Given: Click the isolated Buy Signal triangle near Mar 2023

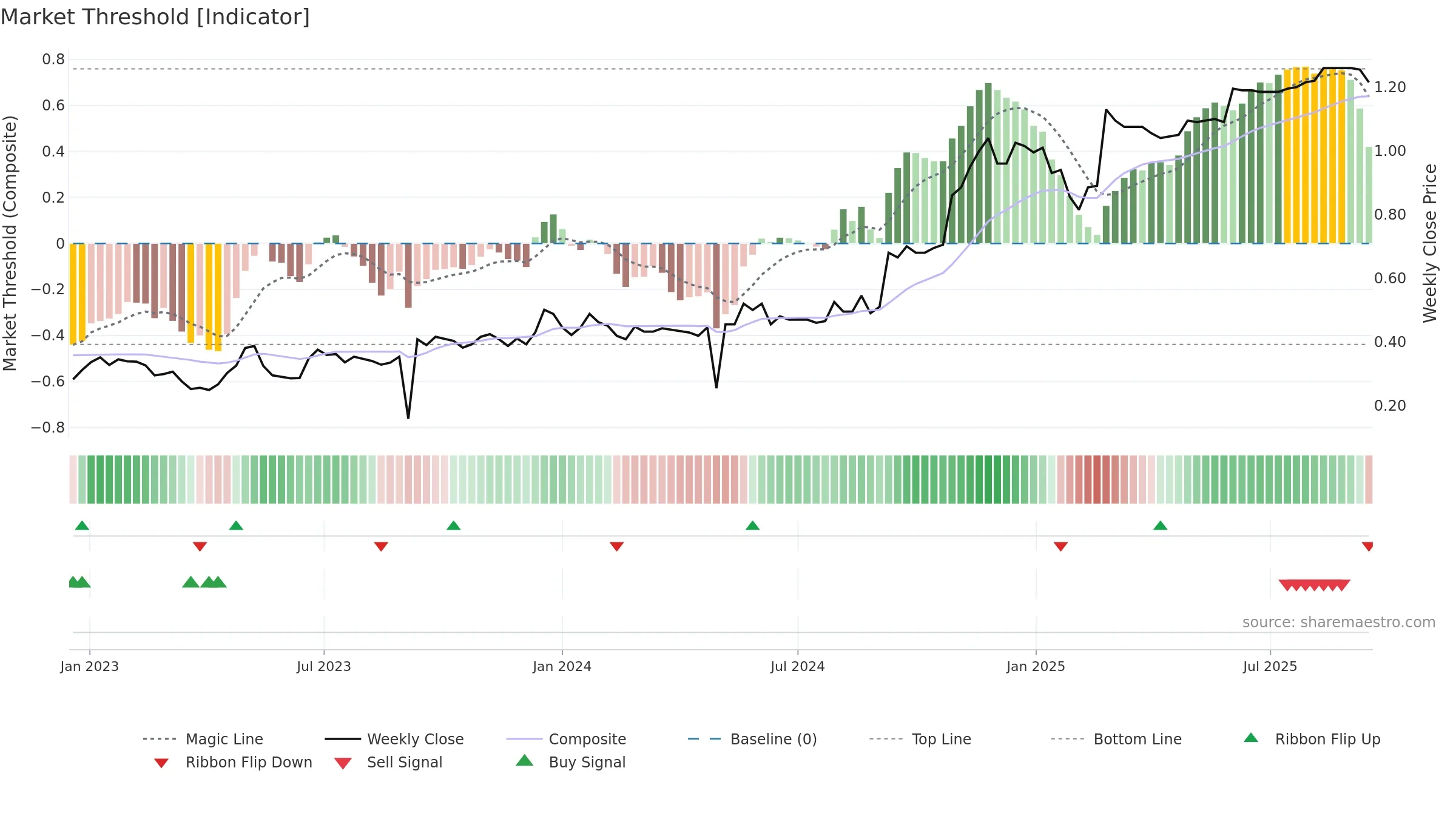Looking at the screenshot, I should click(x=190, y=582).
